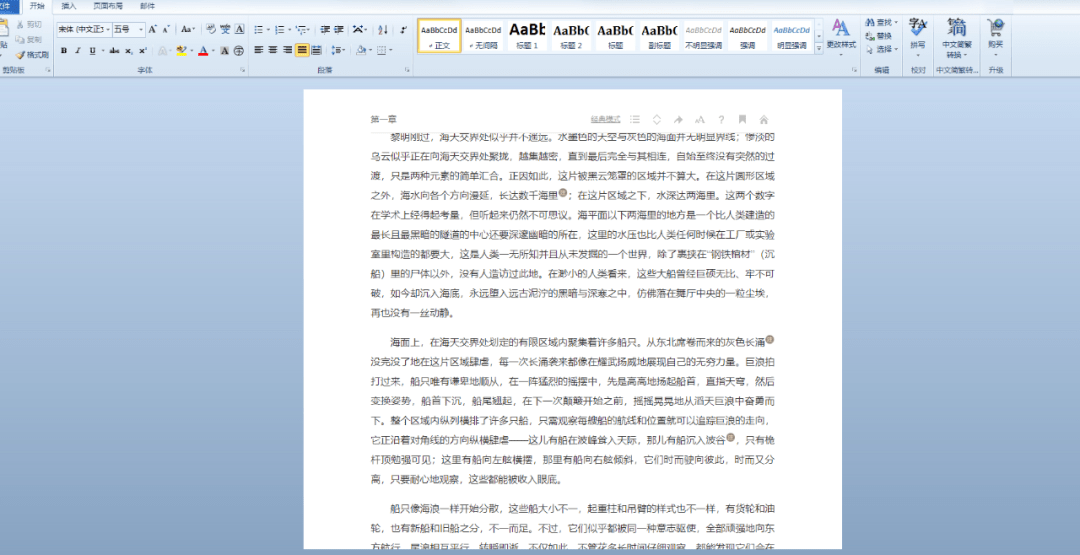Image resolution: width=1080 pixels, height=555 pixels.
Task: Open the borders dropdown arrow
Action: (x=391, y=50)
